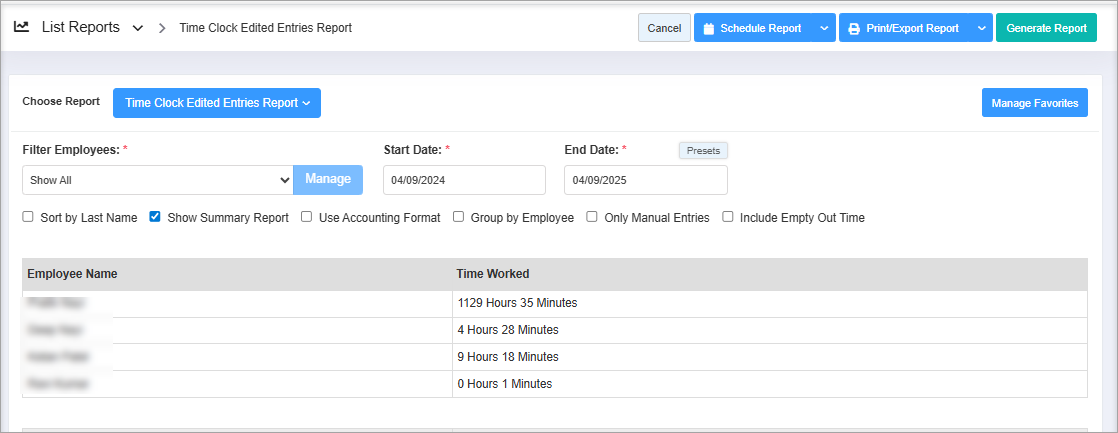Click the Generate Report button
Viewport: 1118px width, 433px height.
1046,28
